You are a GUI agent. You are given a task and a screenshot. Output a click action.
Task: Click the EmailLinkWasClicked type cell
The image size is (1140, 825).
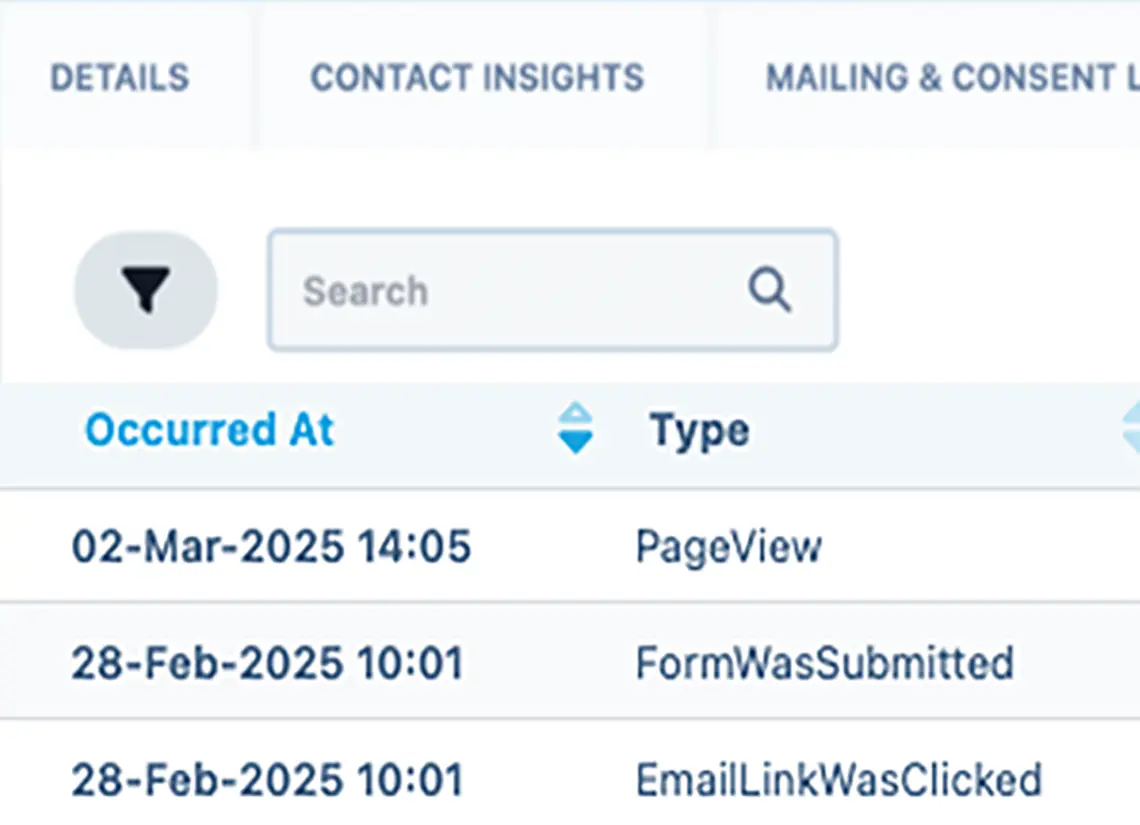[x=838, y=779]
